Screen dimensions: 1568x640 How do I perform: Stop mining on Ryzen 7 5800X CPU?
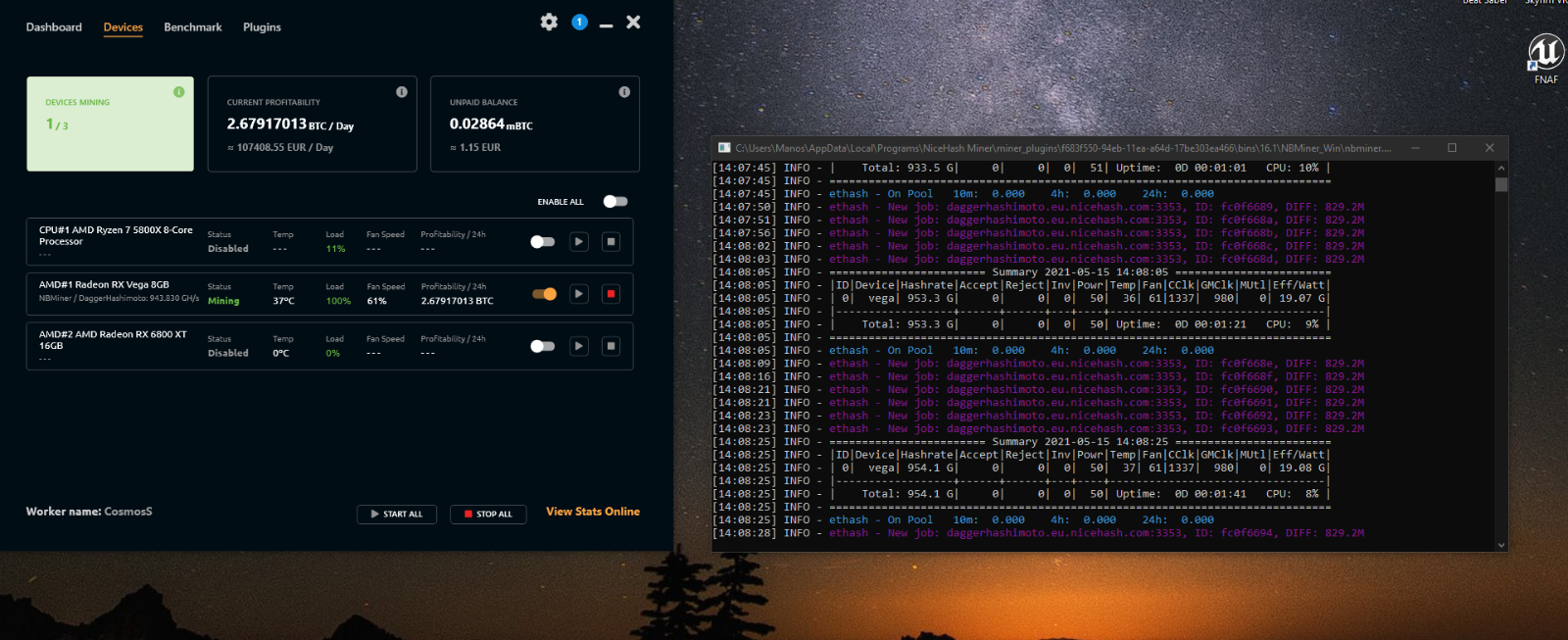click(x=611, y=241)
